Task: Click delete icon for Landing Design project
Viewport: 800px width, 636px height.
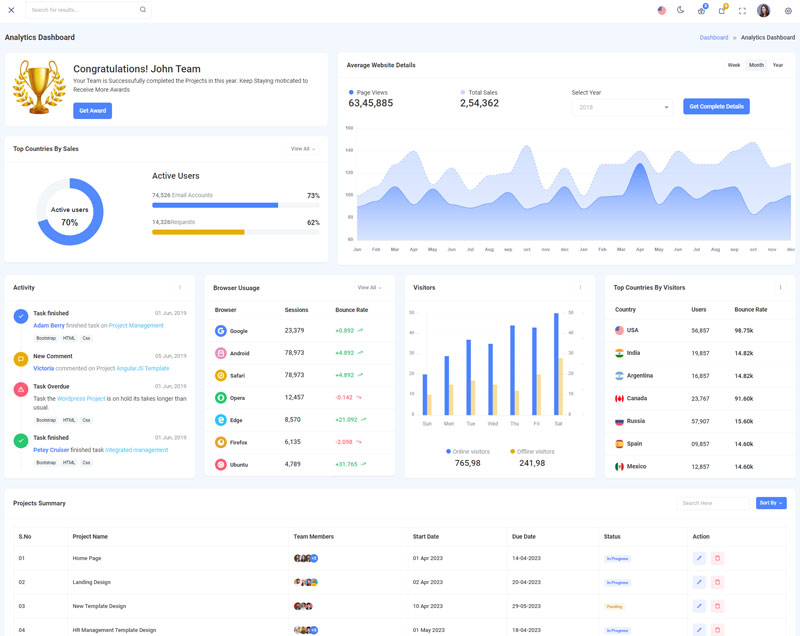Action: (717, 582)
